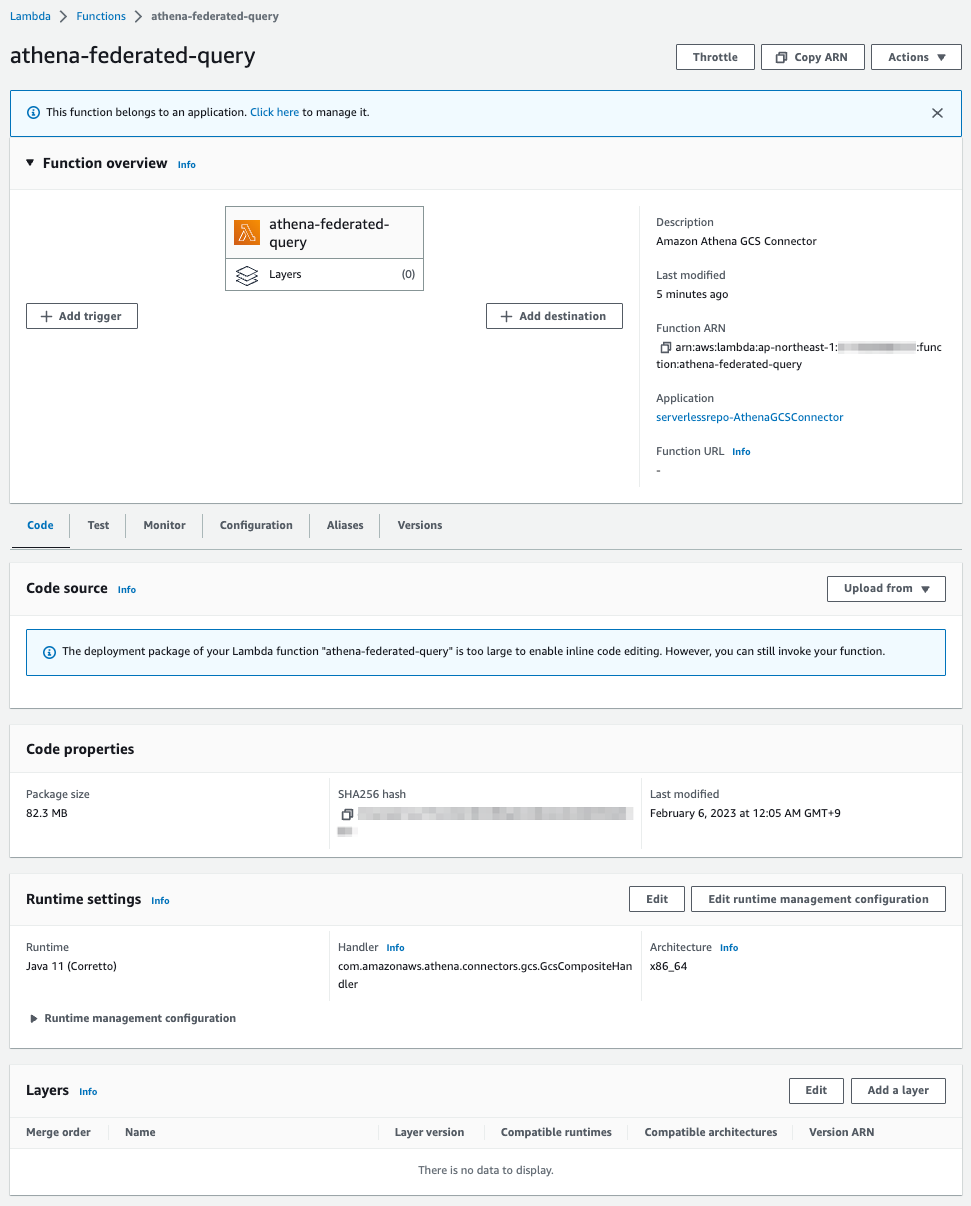Edit the Layers section
The image size is (971, 1206).
tap(816, 1090)
